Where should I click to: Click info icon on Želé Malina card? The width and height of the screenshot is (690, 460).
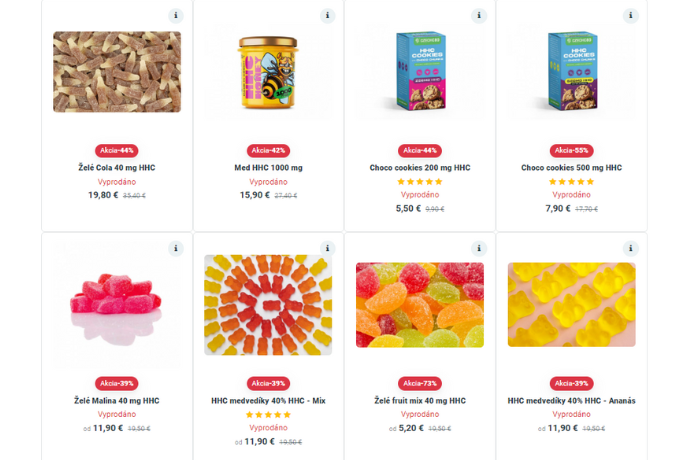[x=176, y=248]
